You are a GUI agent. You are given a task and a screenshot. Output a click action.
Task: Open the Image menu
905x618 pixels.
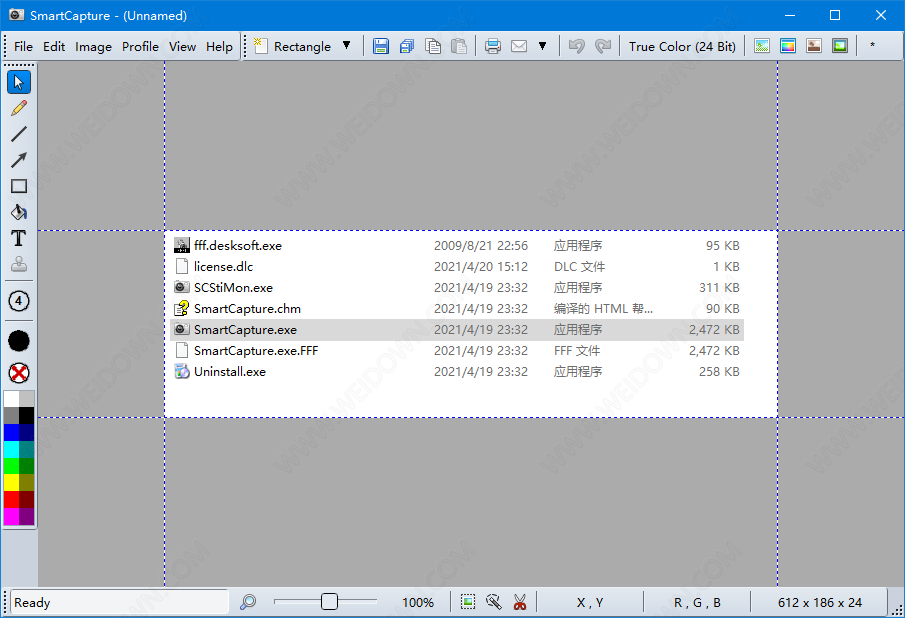94,47
